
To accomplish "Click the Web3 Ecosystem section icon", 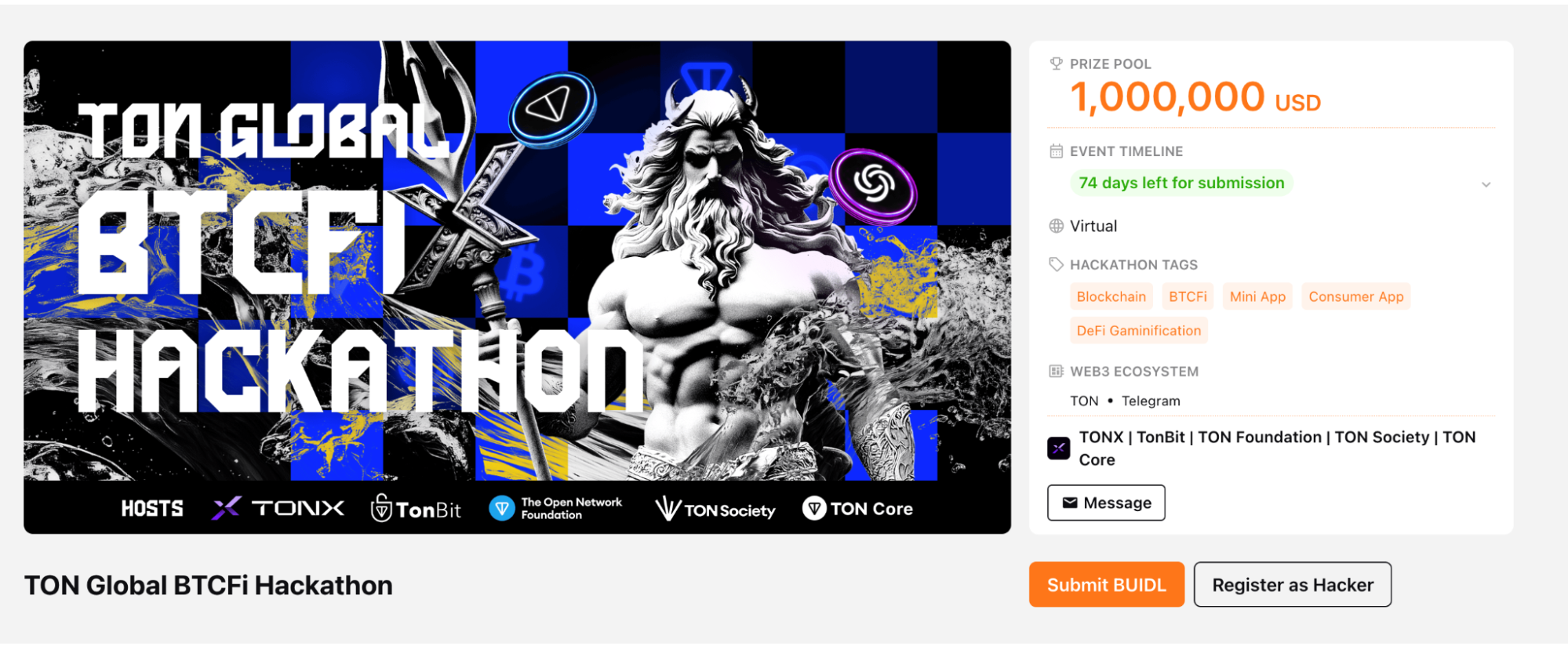I will 1056,371.
